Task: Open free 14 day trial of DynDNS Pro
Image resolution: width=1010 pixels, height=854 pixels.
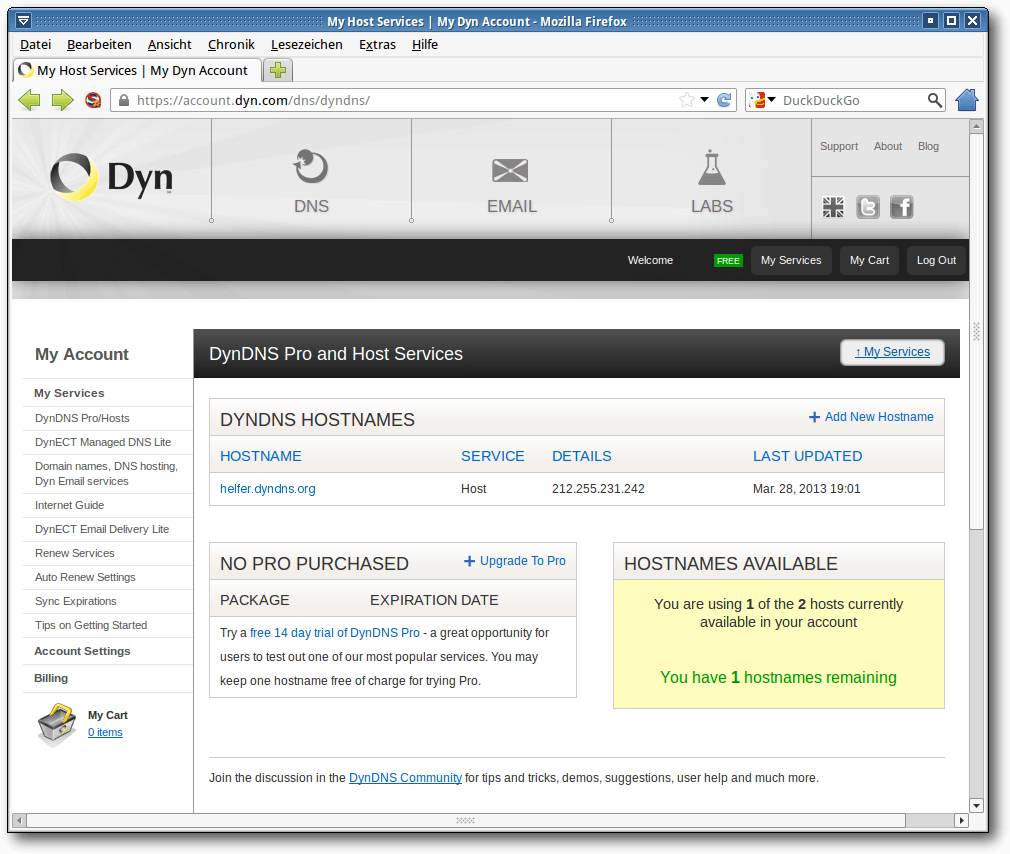Action: click(x=335, y=633)
